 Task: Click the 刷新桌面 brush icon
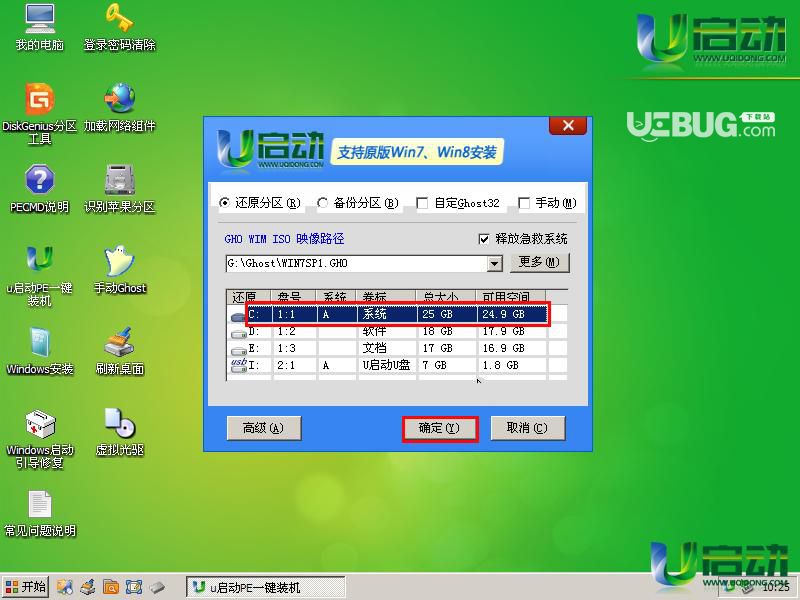point(119,351)
